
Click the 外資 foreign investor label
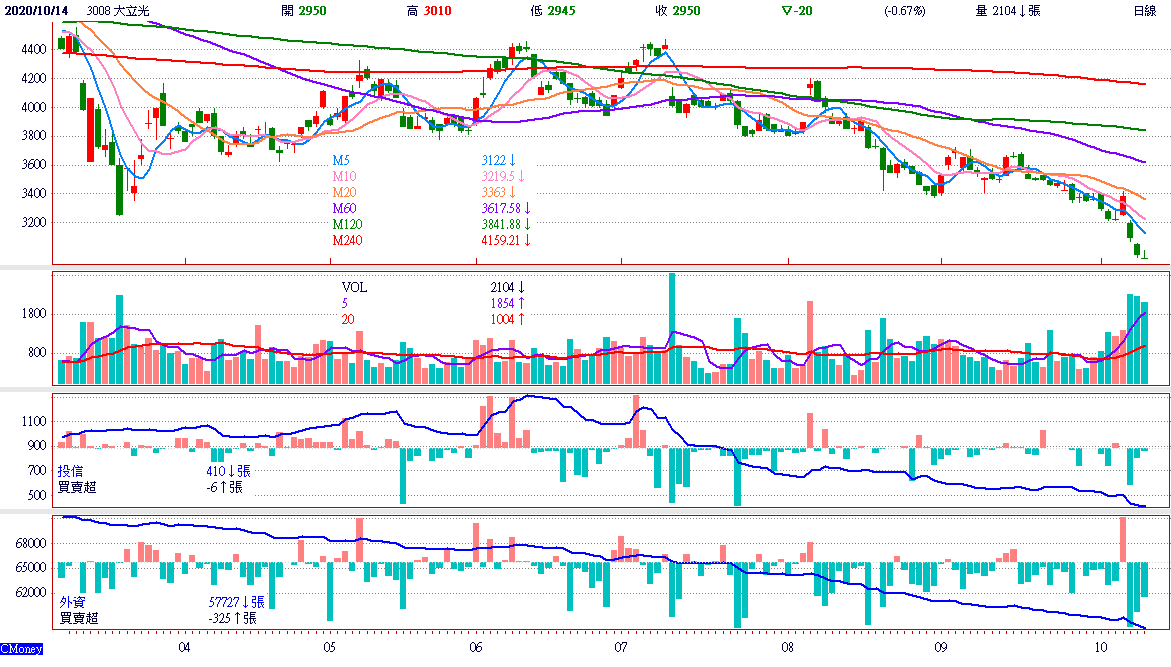[x=72, y=602]
